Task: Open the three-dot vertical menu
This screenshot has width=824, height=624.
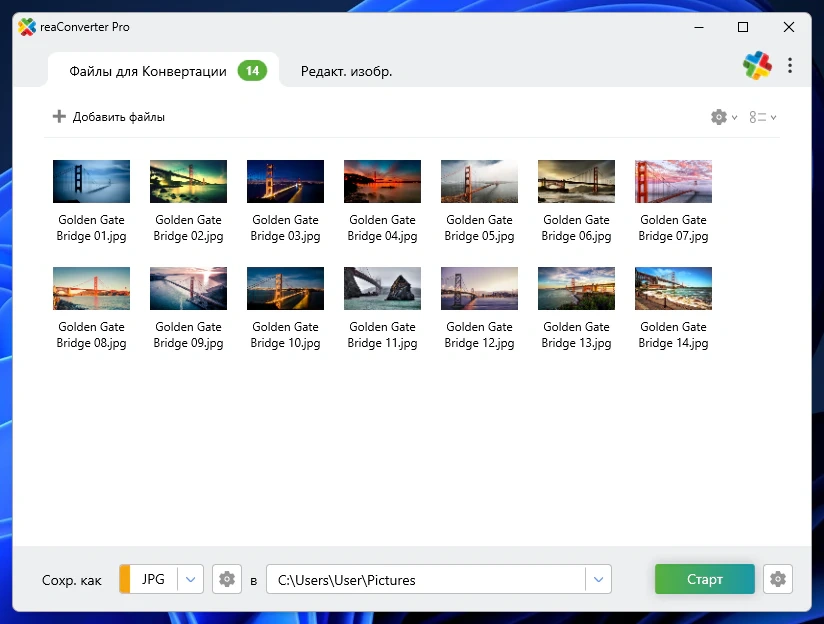Action: pos(790,66)
